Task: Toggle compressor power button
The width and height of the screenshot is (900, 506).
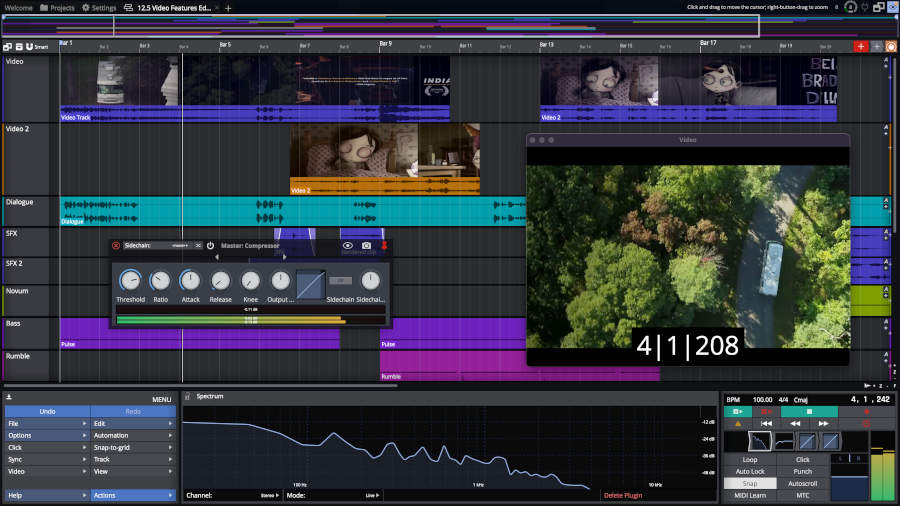Action: [x=211, y=246]
